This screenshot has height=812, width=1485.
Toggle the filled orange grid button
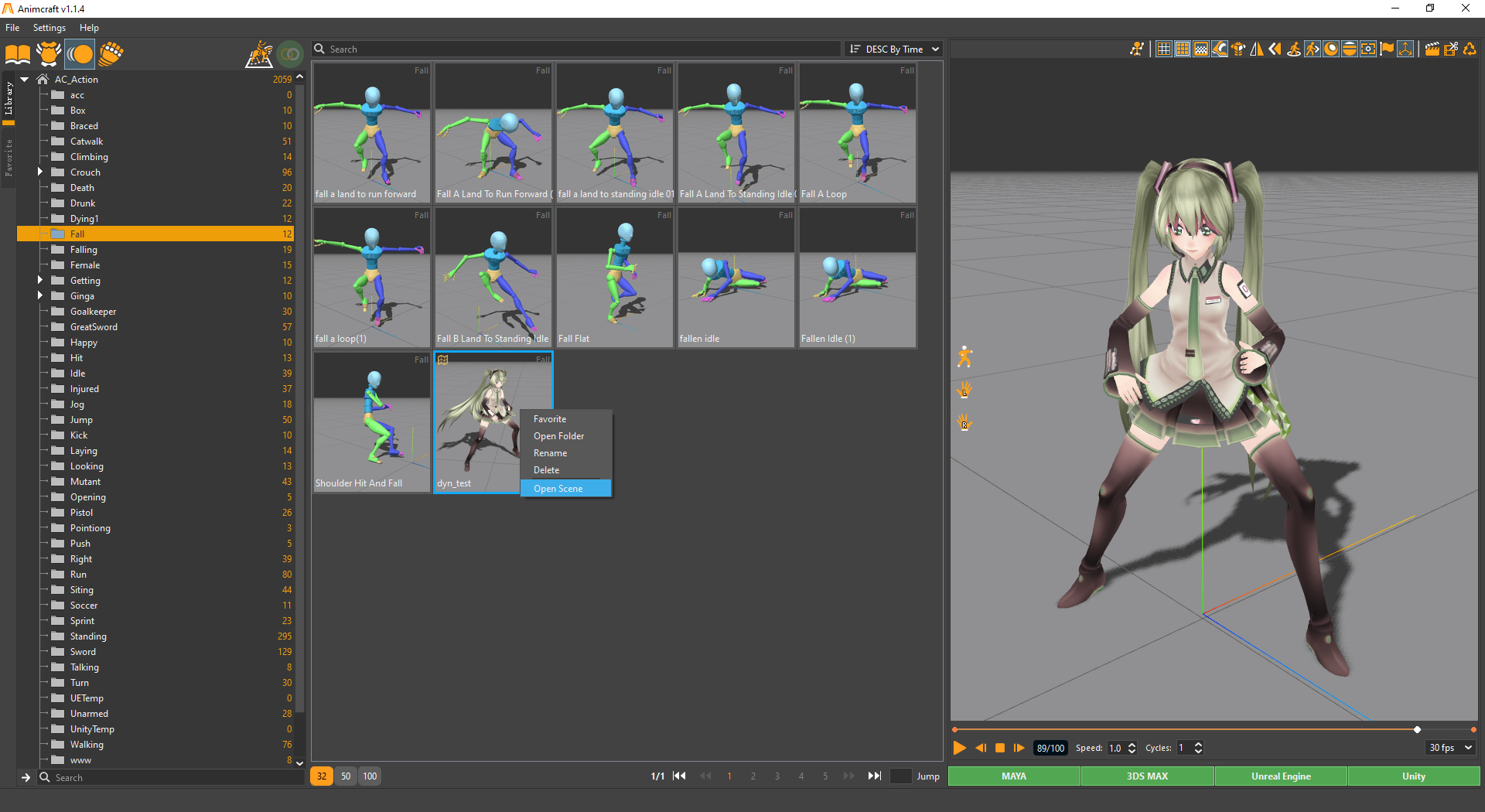tap(1183, 49)
